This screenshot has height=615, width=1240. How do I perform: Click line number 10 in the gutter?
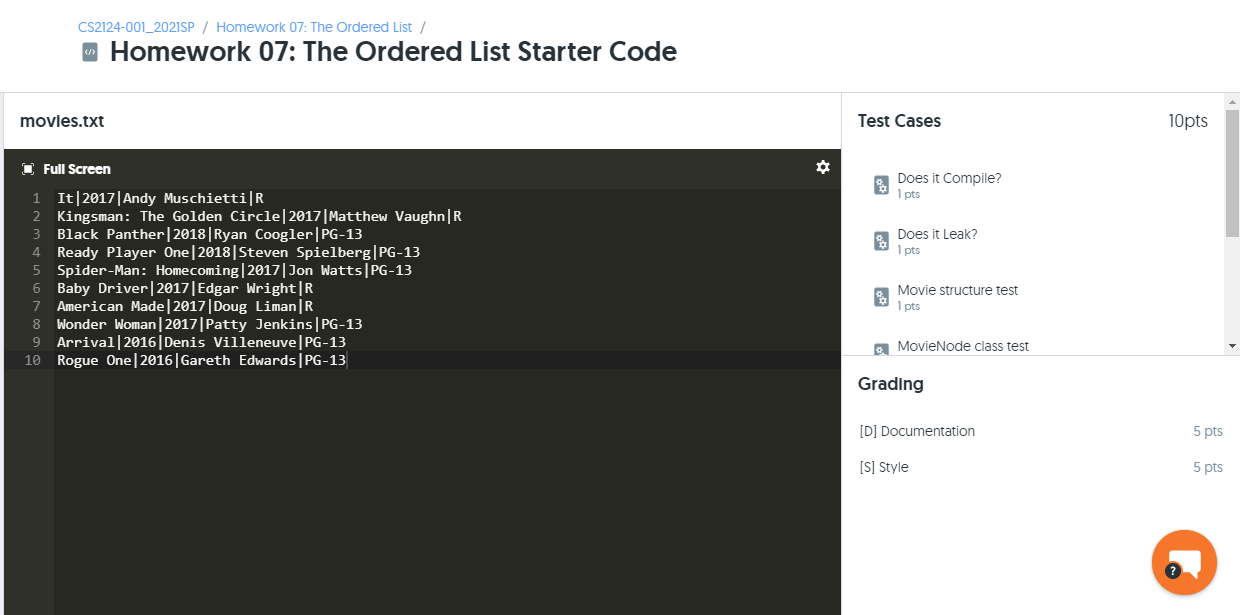(33, 360)
